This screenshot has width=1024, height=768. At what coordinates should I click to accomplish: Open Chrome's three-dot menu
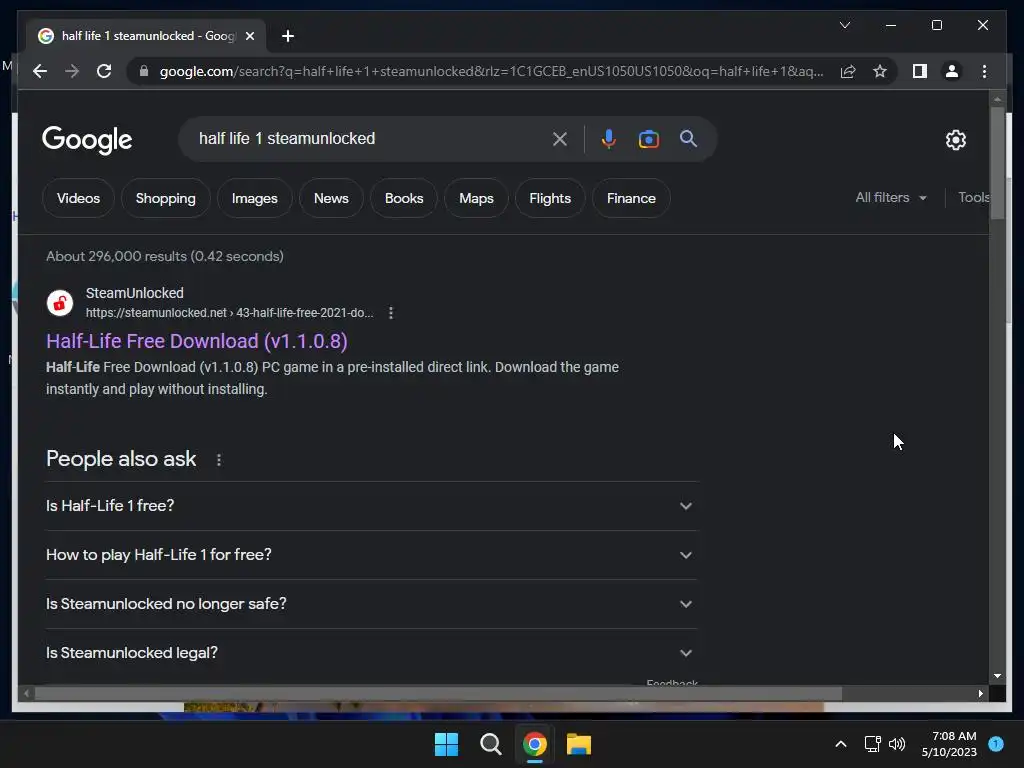984,71
